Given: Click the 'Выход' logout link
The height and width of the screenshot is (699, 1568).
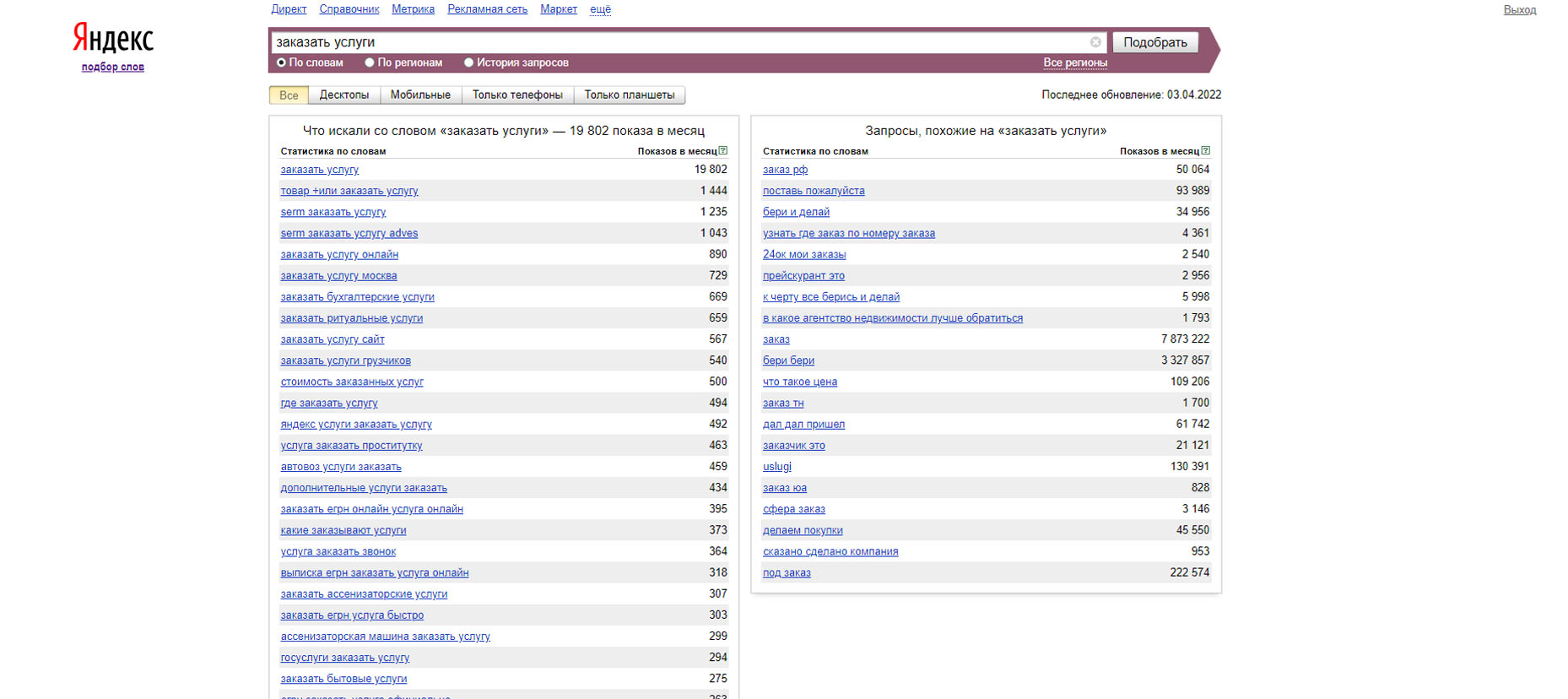Looking at the screenshot, I should click(1520, 10).
